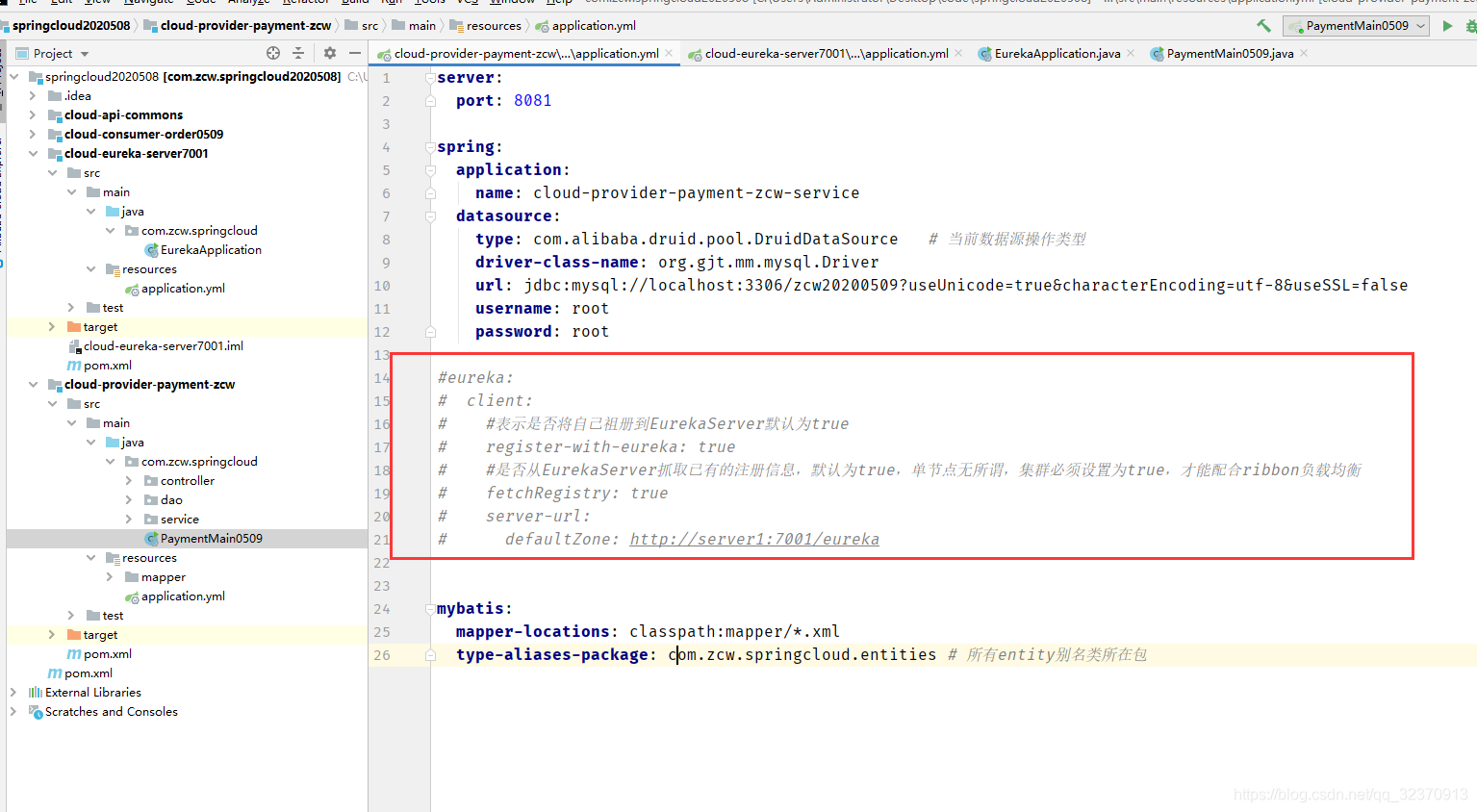Image resolution: width=1477 pixels, height=812 pixels.
Task: Select application.yml under cloud-eureka-server7001 resources
Action: [x=183, y=289]
